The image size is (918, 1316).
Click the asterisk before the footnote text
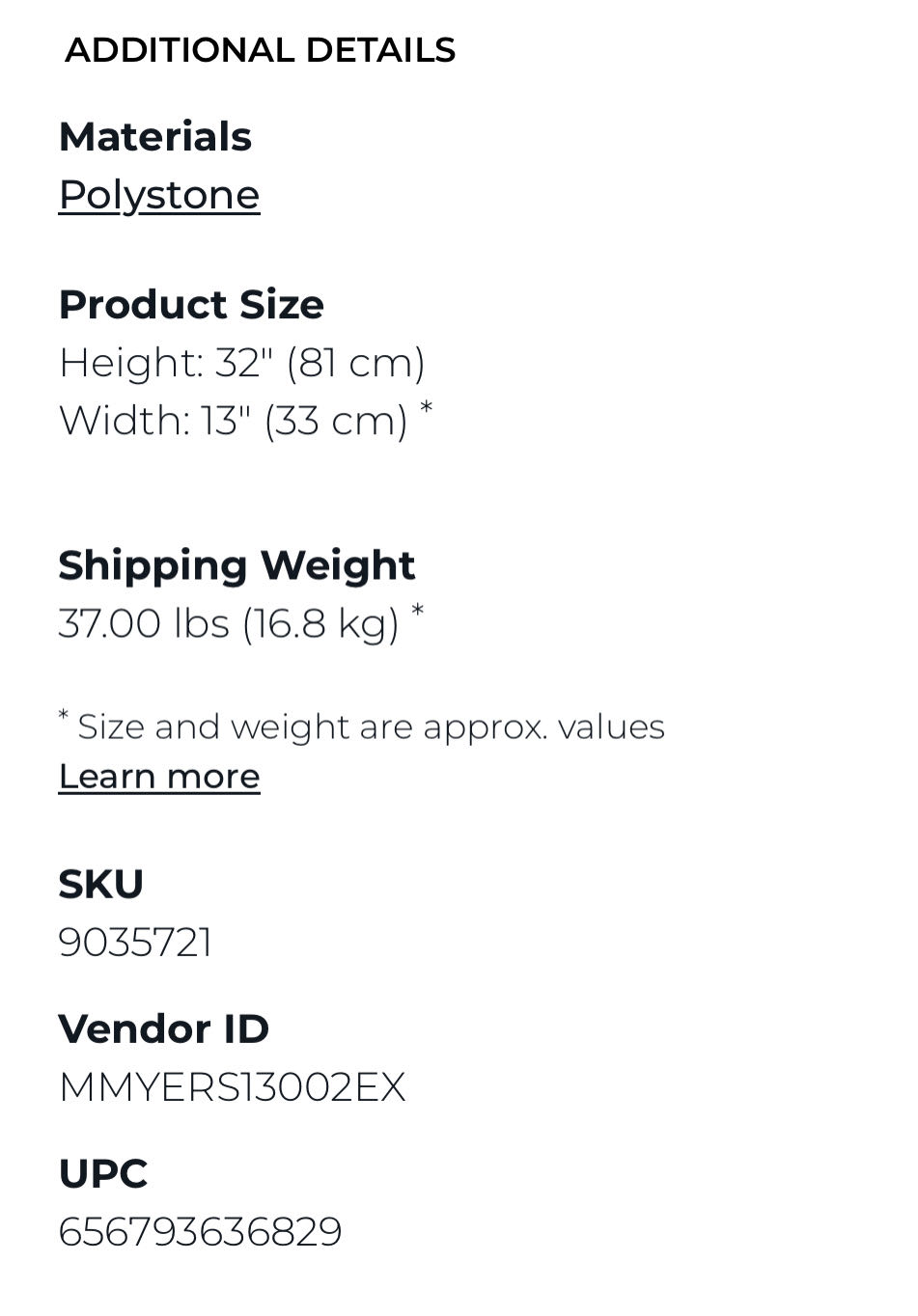tap(64, 716)
